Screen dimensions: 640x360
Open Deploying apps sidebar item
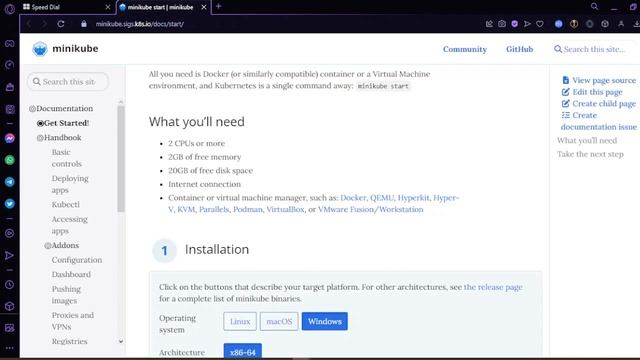pos(70,184)
